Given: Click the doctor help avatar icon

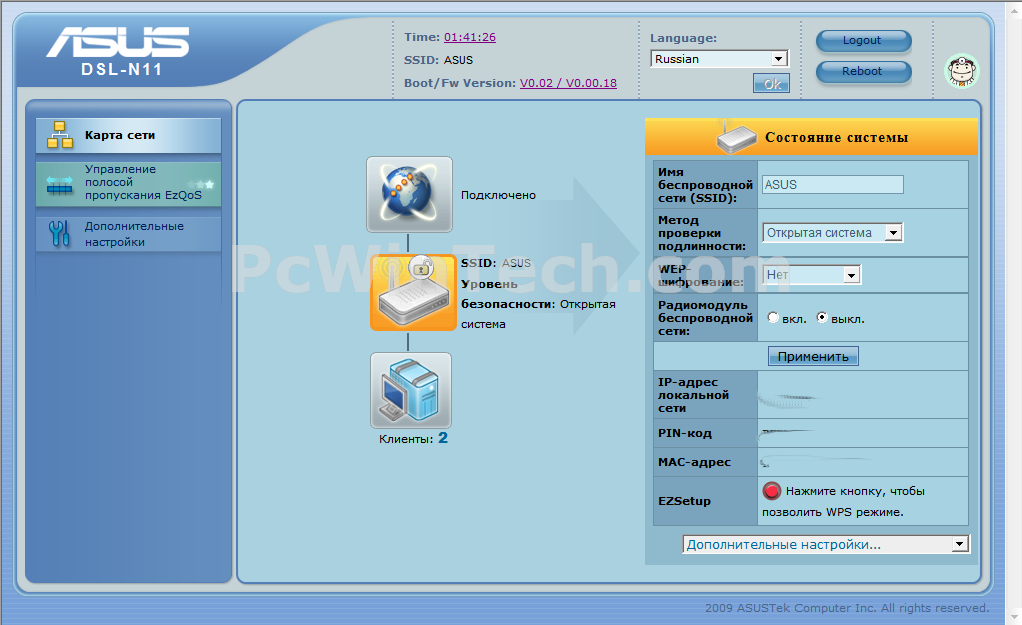Looking at the screenshot, I should pos(962,71).
